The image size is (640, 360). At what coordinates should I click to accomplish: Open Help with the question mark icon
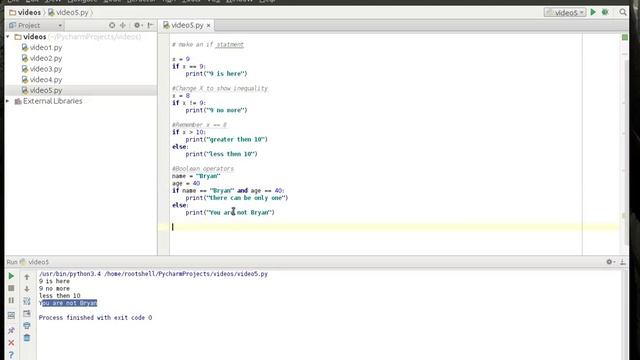(11, 355)
